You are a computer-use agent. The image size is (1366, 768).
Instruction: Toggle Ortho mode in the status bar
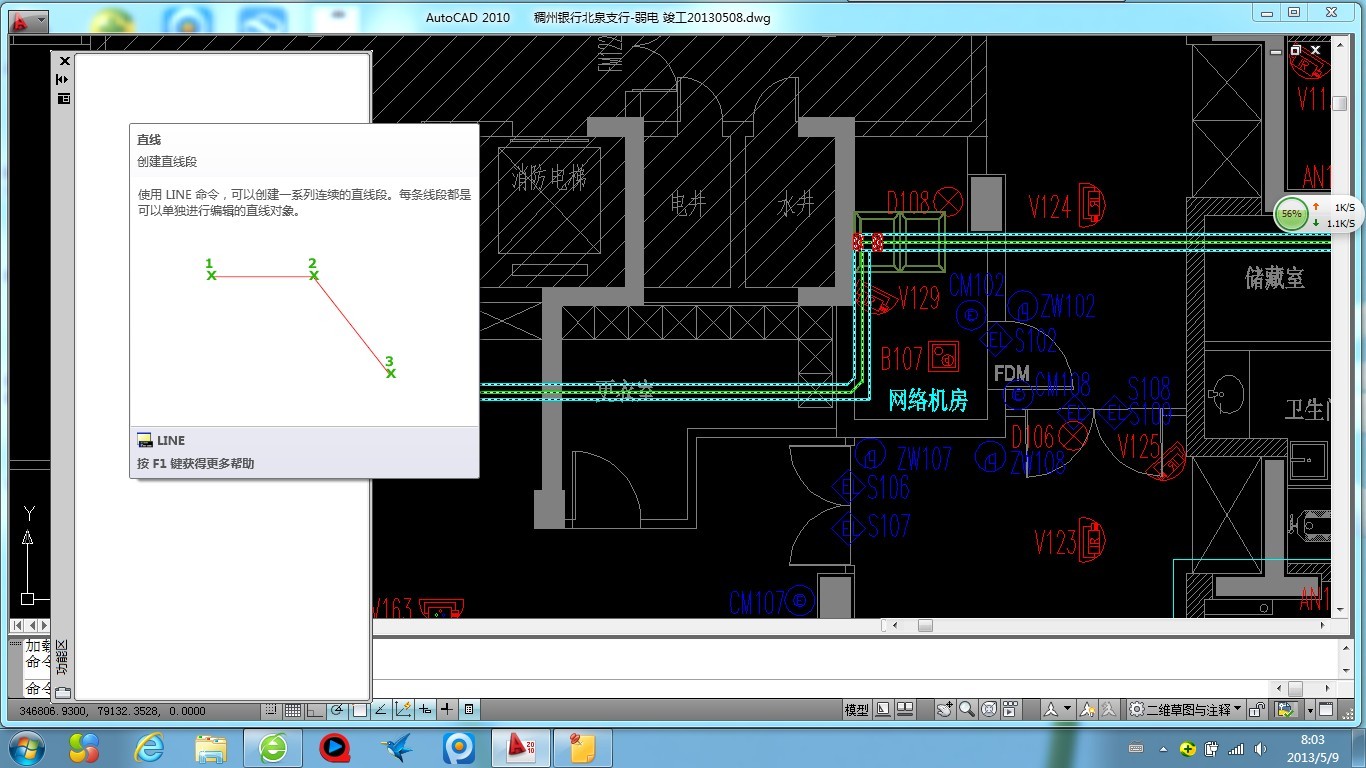(x=315, y=710)
